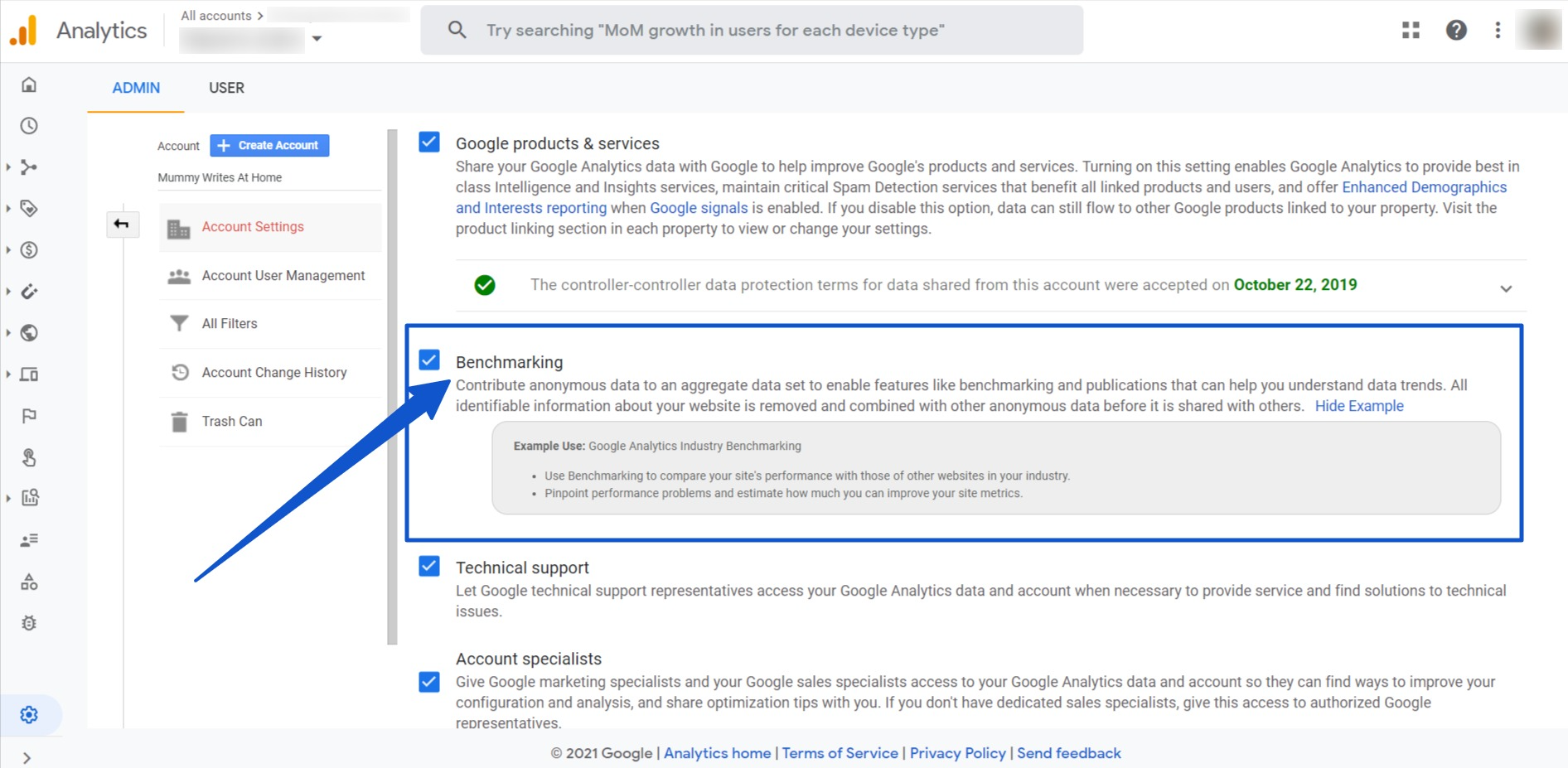Open the Demographics globe icon in sidebar
Viewport: 1568px width, 768px height.
tap(29, 333)
